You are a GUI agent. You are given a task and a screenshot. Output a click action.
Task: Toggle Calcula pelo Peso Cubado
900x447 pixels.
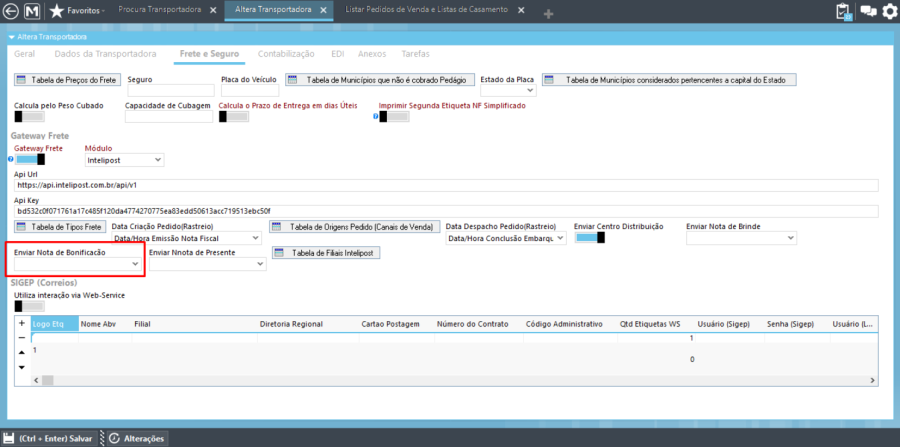29,116
